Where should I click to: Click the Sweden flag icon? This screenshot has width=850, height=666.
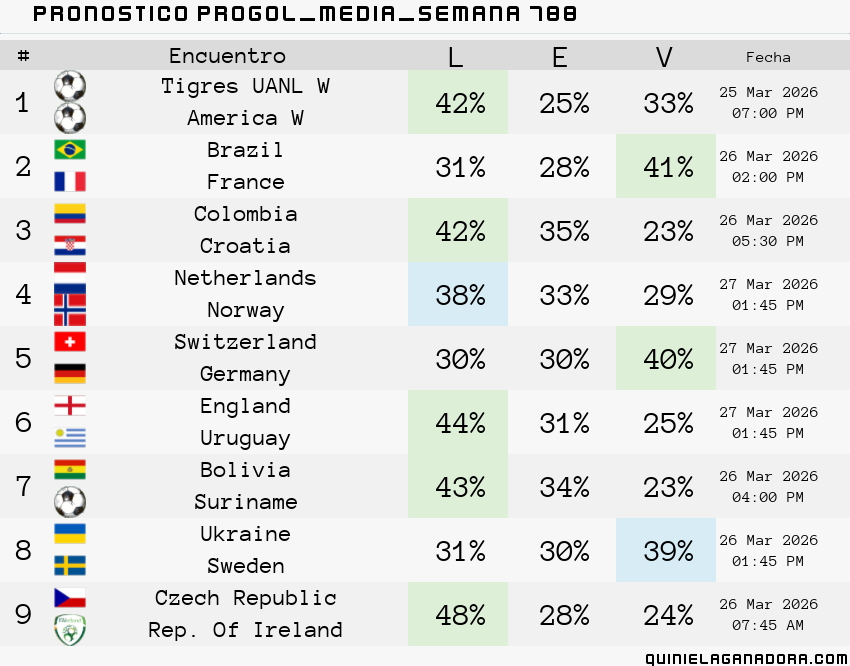pos(70,565)
